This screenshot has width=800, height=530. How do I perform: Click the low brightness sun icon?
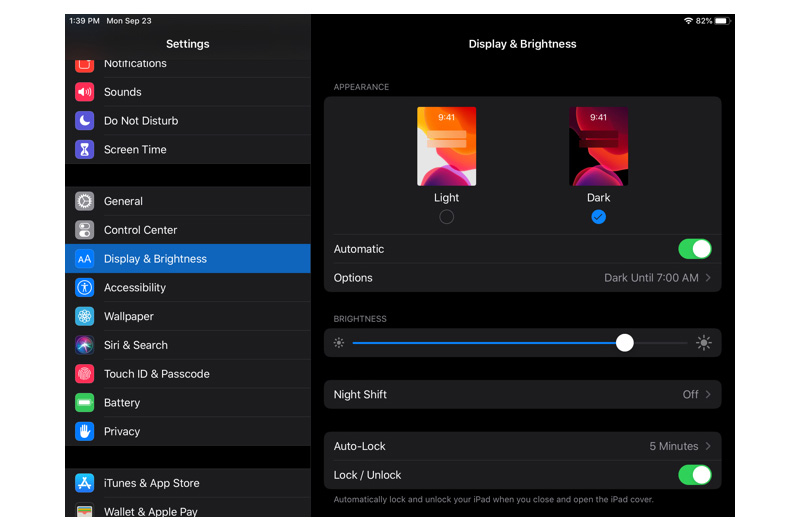(x=339, y=343)
